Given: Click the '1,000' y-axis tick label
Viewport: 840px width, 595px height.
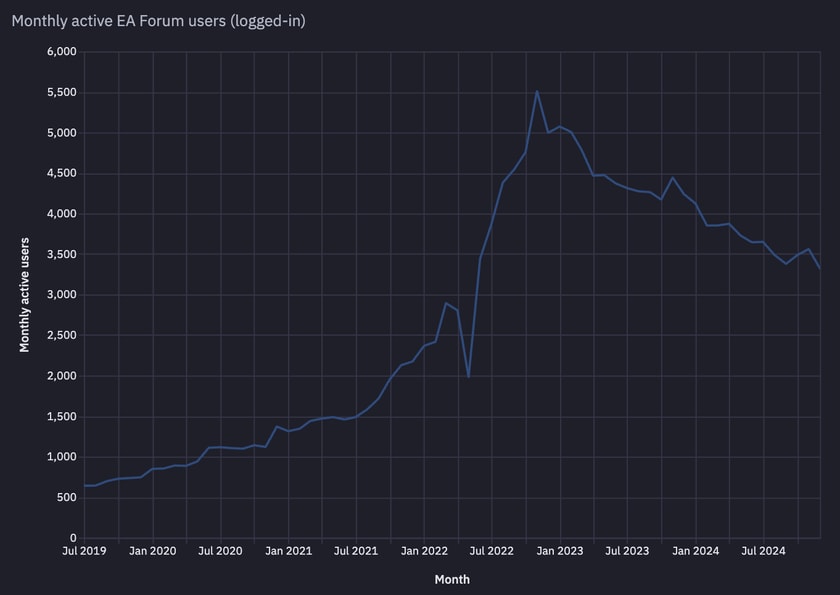Looking at the screenshot, I should (x=62, y=457).
